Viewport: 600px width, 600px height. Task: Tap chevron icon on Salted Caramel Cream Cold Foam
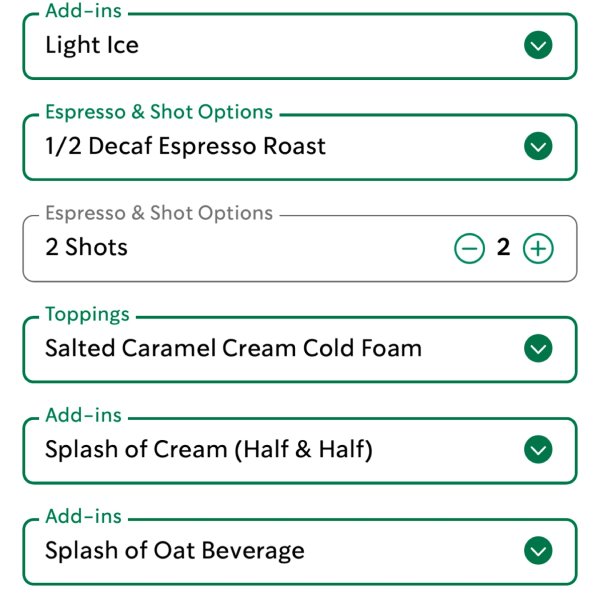(538, 349)
